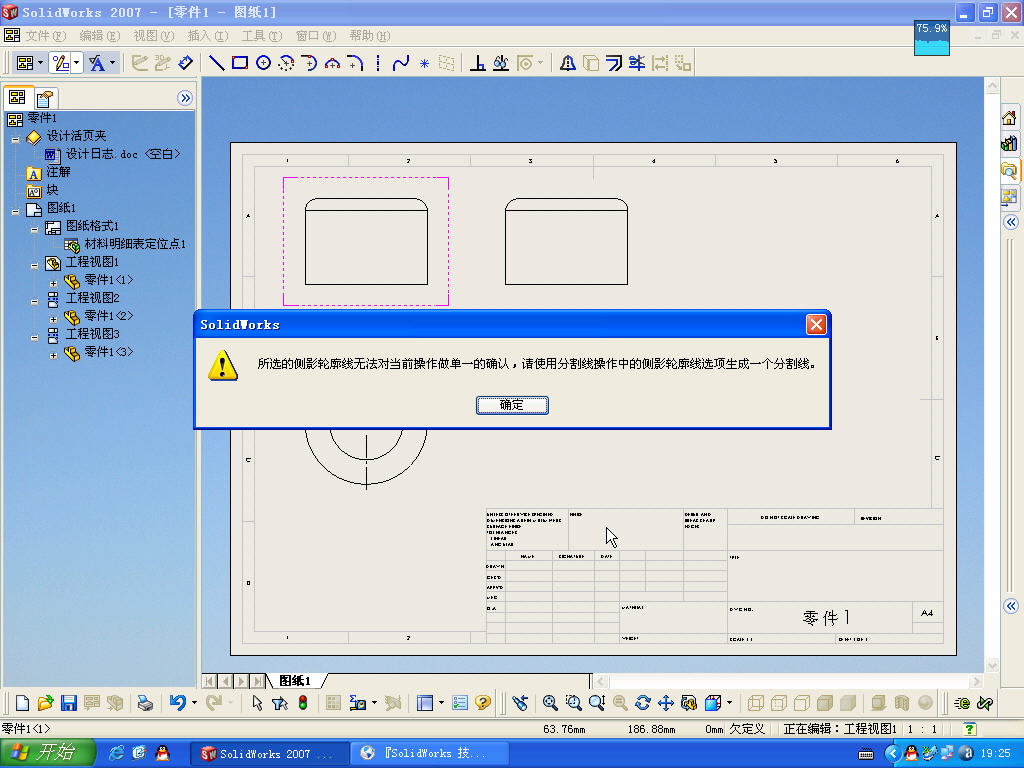Click the 『SolidWorks 技... browser taskbar button

click(x=429, y=754)
